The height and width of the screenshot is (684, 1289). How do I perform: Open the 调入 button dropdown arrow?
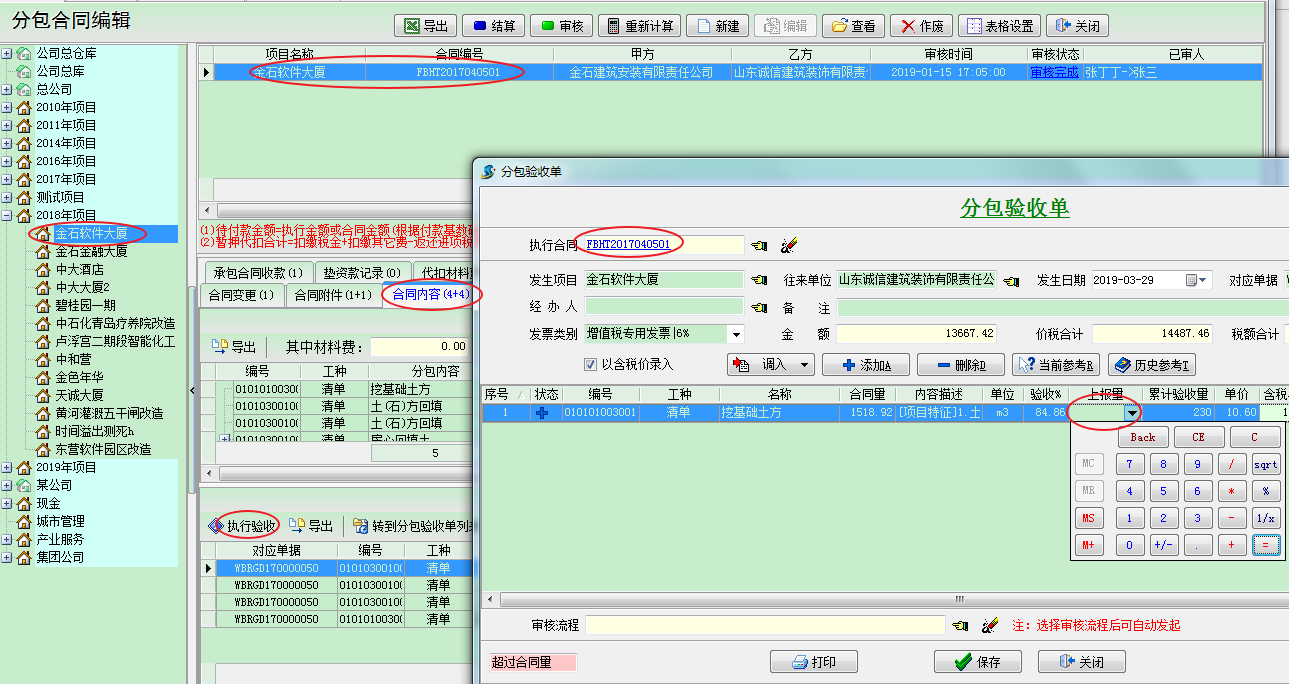point(804,365)
